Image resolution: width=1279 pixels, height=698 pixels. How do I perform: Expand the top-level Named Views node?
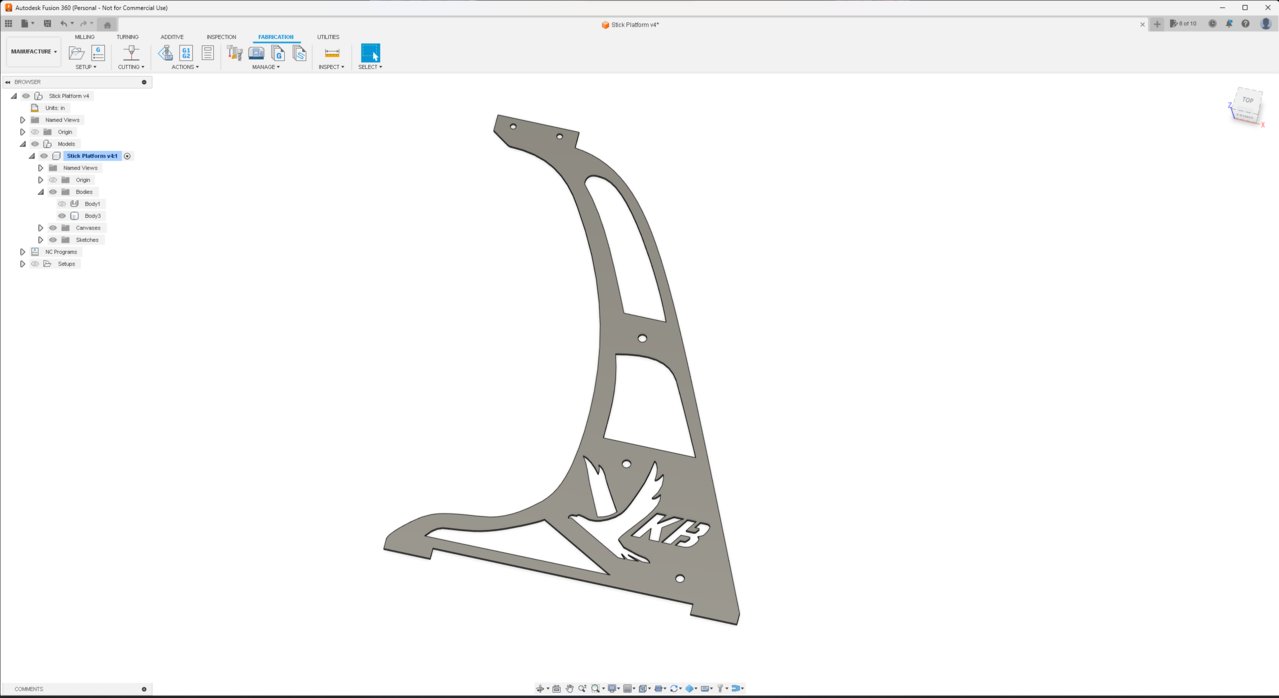[23, 120]
